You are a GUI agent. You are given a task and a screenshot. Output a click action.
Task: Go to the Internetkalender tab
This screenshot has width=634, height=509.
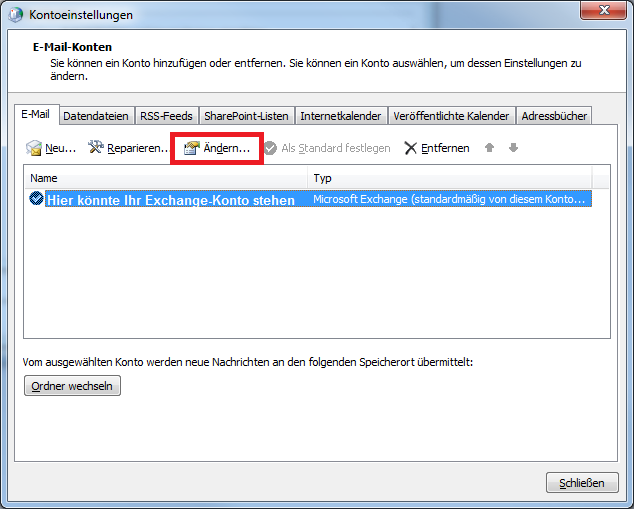coord(340,116)
